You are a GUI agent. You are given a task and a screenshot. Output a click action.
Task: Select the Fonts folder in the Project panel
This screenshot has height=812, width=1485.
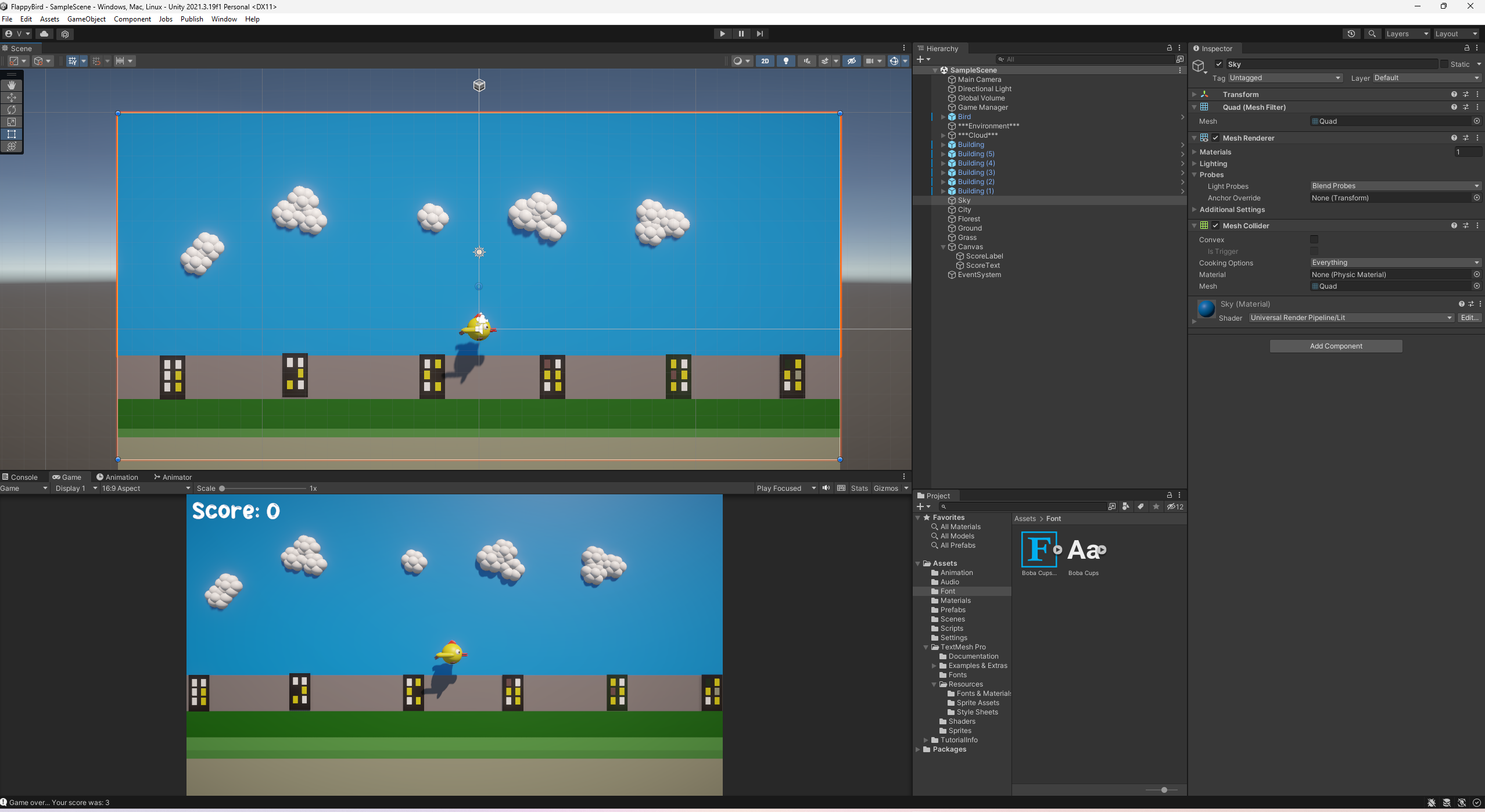coord(957,675)
